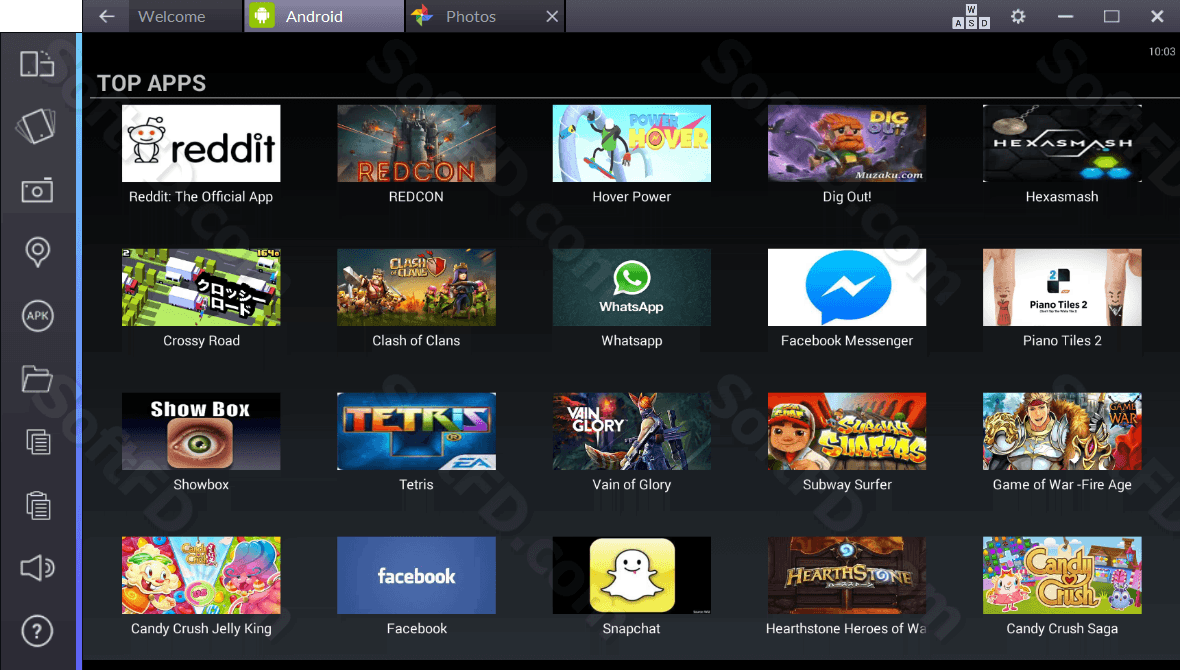This screenshot has height=670, width=1180.
Task: Click the "Tetris" caption below its thumbnail
Action: [416, 484]
